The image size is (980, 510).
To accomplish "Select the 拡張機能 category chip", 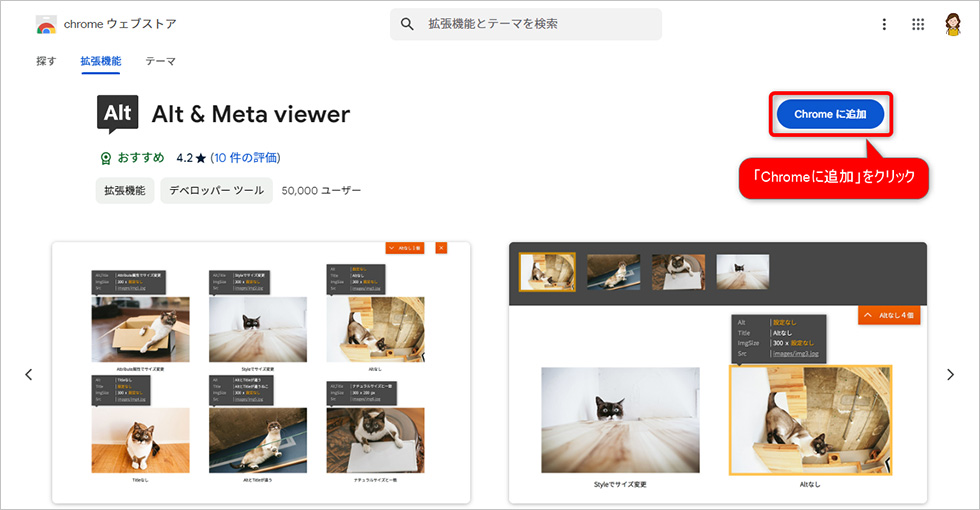I will click(125, 191).
